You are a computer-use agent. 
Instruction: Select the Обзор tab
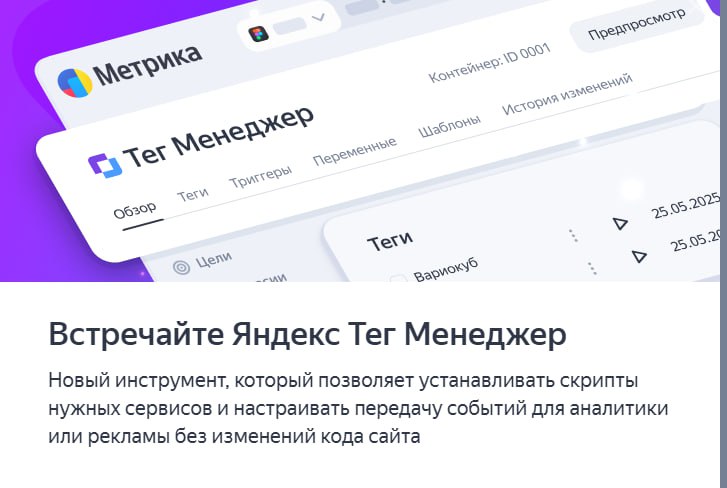[135, 210]
